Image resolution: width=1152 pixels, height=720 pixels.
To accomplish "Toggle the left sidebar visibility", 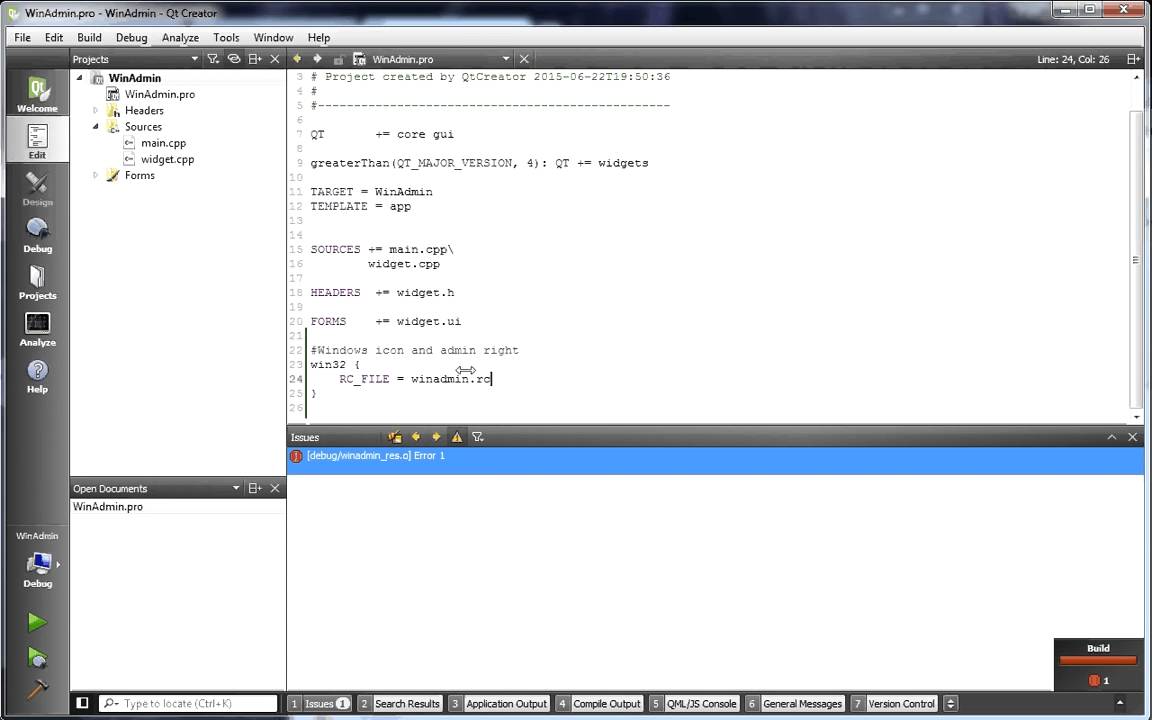I will point(83,703).
